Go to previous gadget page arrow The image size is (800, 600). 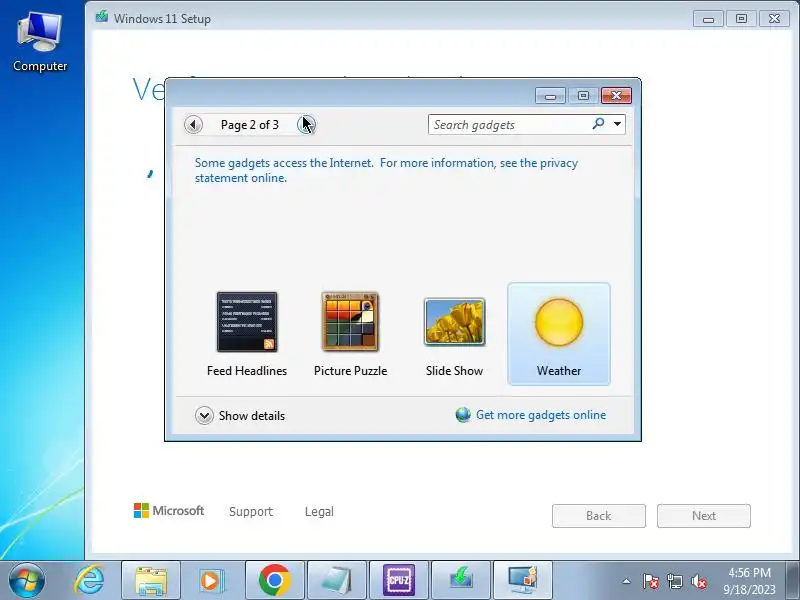pos(193,124)
